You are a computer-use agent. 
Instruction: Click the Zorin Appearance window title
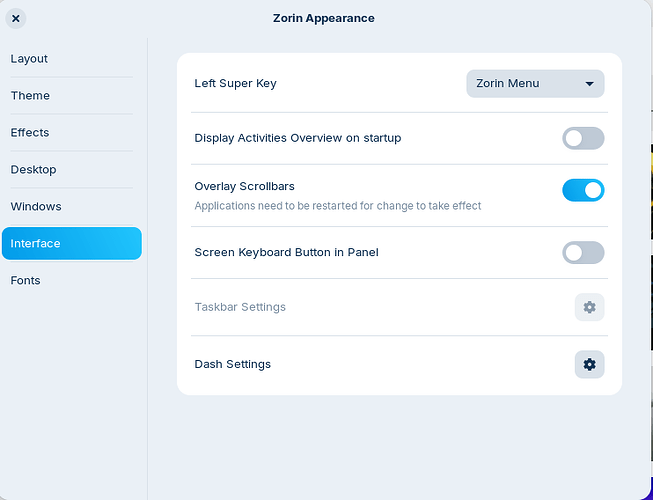[x=324, y=18]
